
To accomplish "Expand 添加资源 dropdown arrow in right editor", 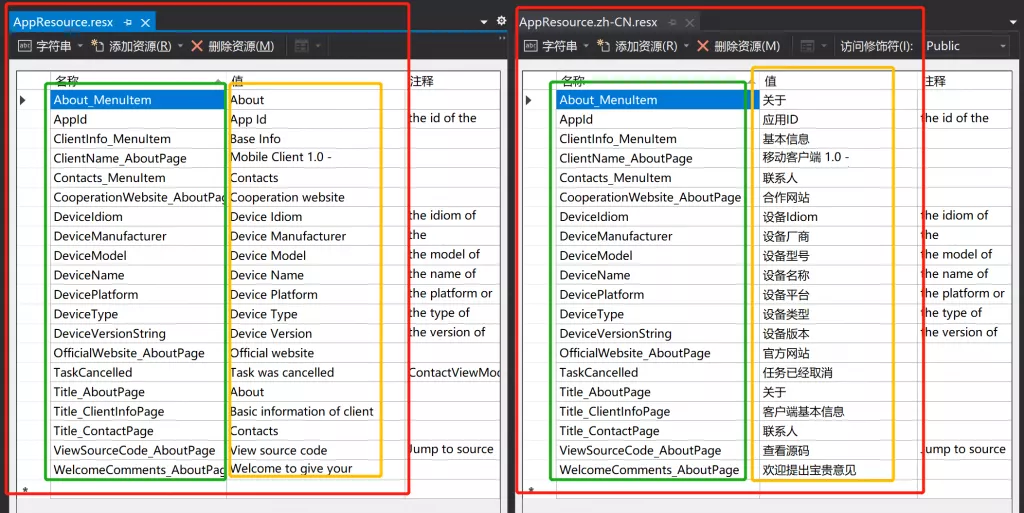I will [684, 46].
